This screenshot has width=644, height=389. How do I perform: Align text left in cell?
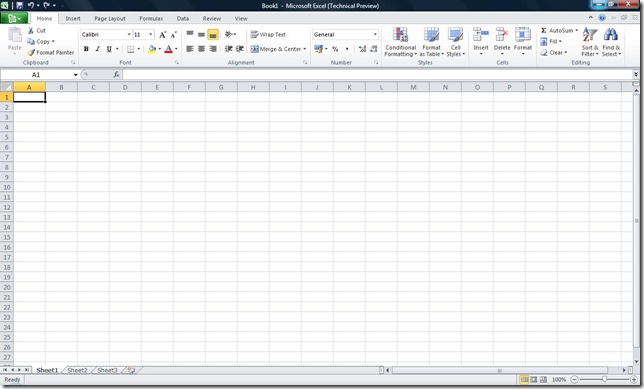pyautogui.click(x=190, y=49)
